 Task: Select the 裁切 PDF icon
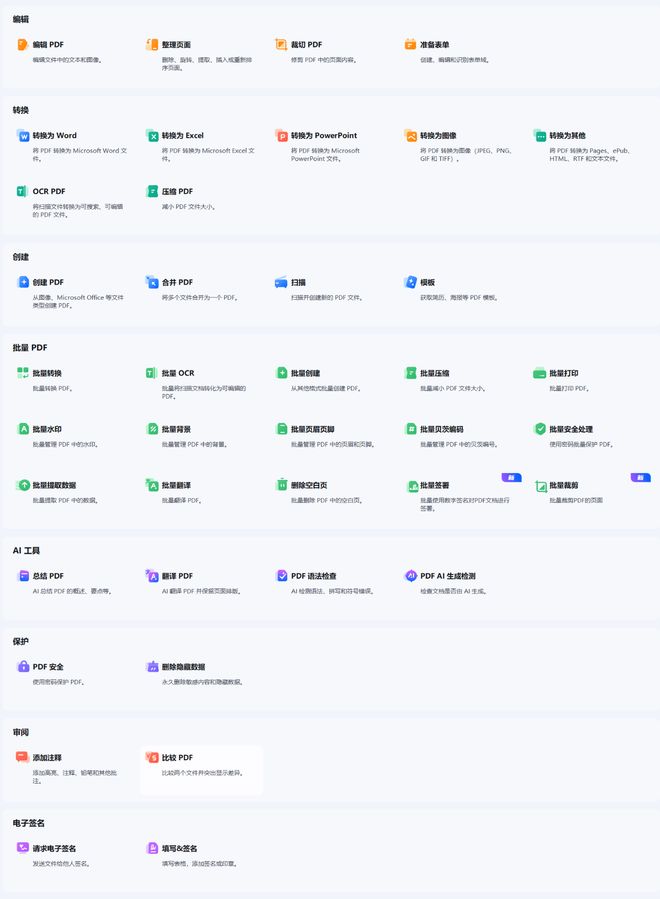[281, 45]
